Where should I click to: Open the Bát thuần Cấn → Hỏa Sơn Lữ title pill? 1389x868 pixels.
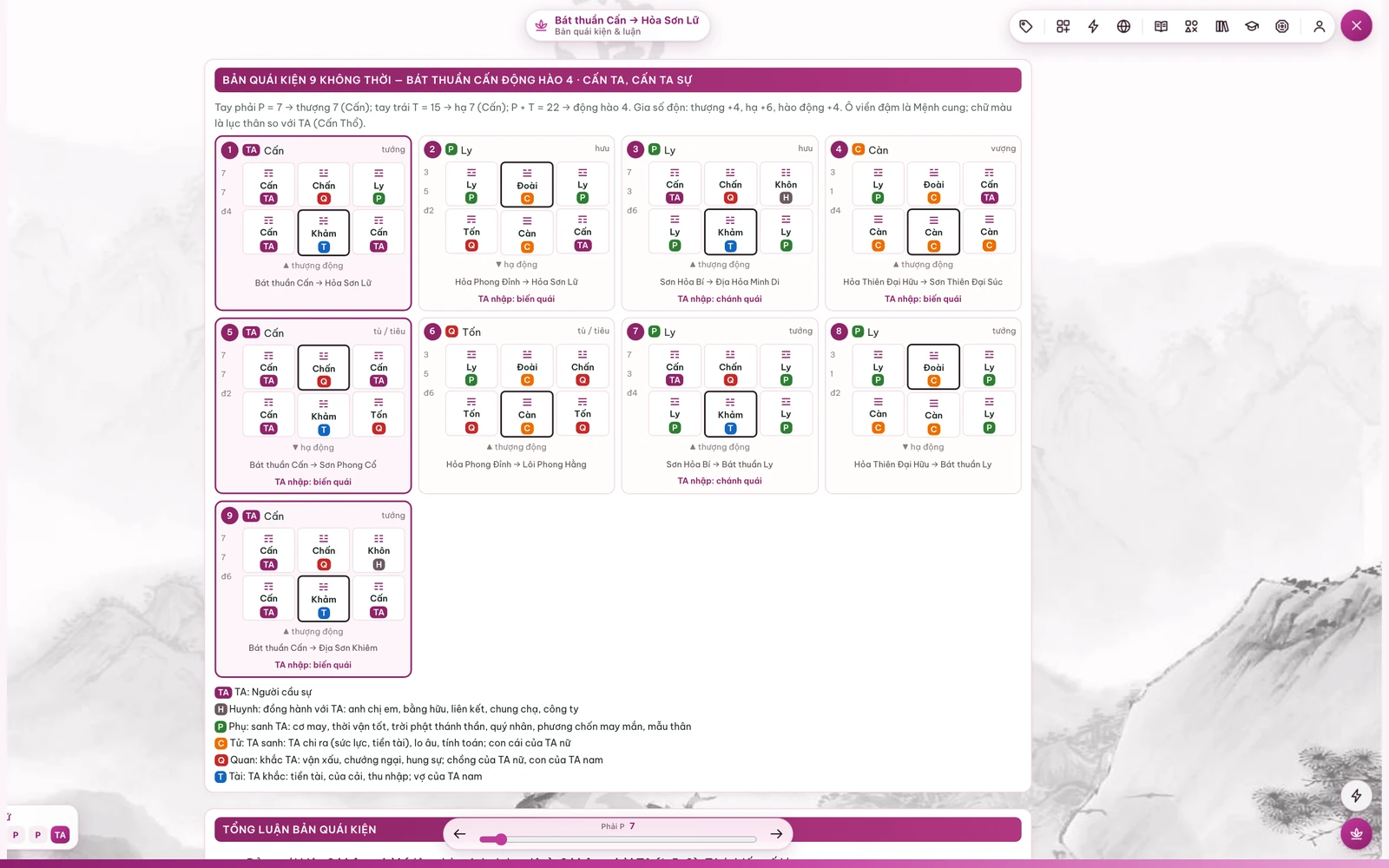[618, 25]
